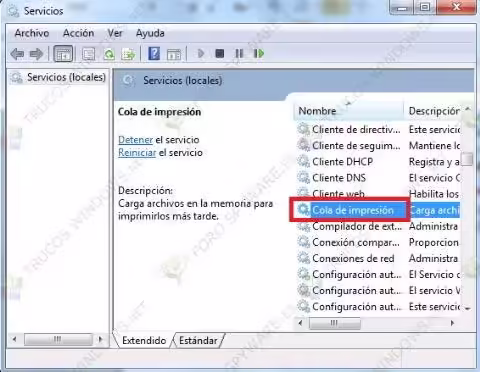Open the Help toolbar icon
This screenshot has width=480, height=372.
154,54
